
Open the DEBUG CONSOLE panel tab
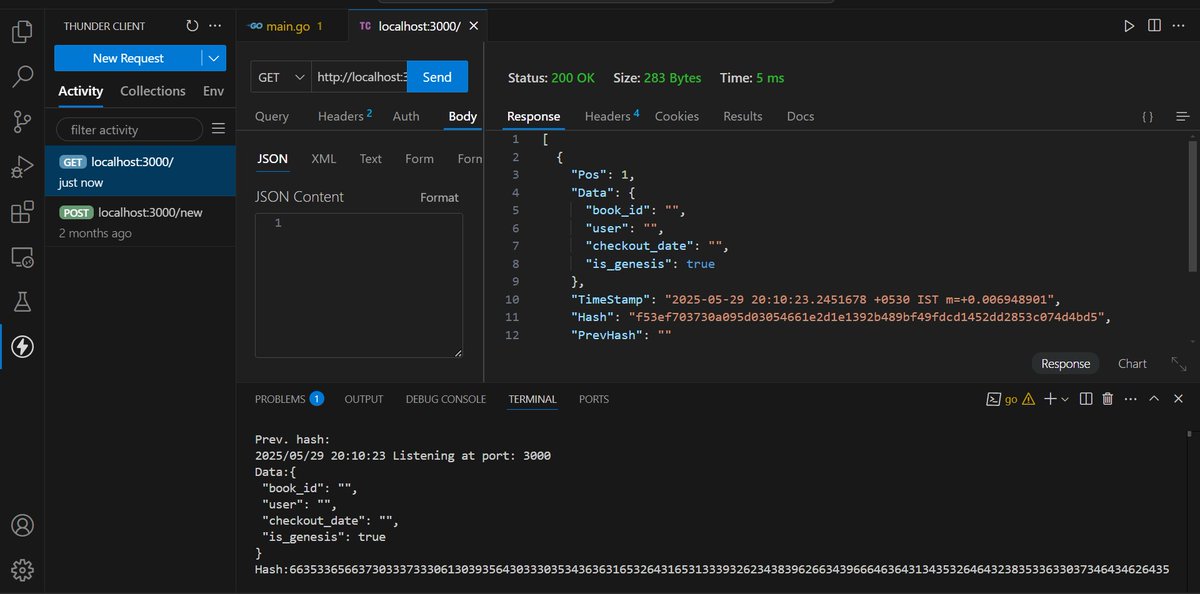coord(446,399)
